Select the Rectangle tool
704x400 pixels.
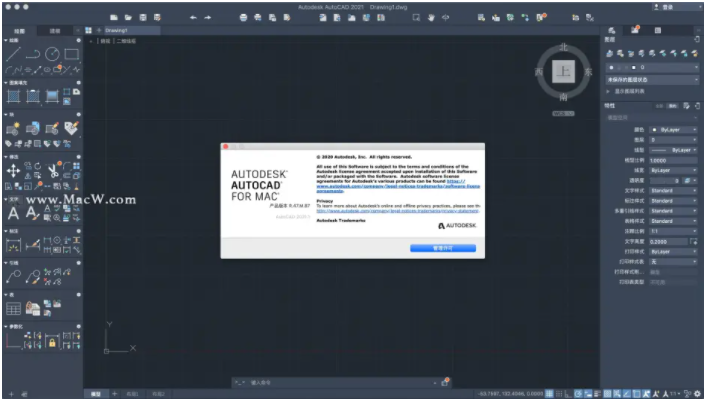click(71, 54)
